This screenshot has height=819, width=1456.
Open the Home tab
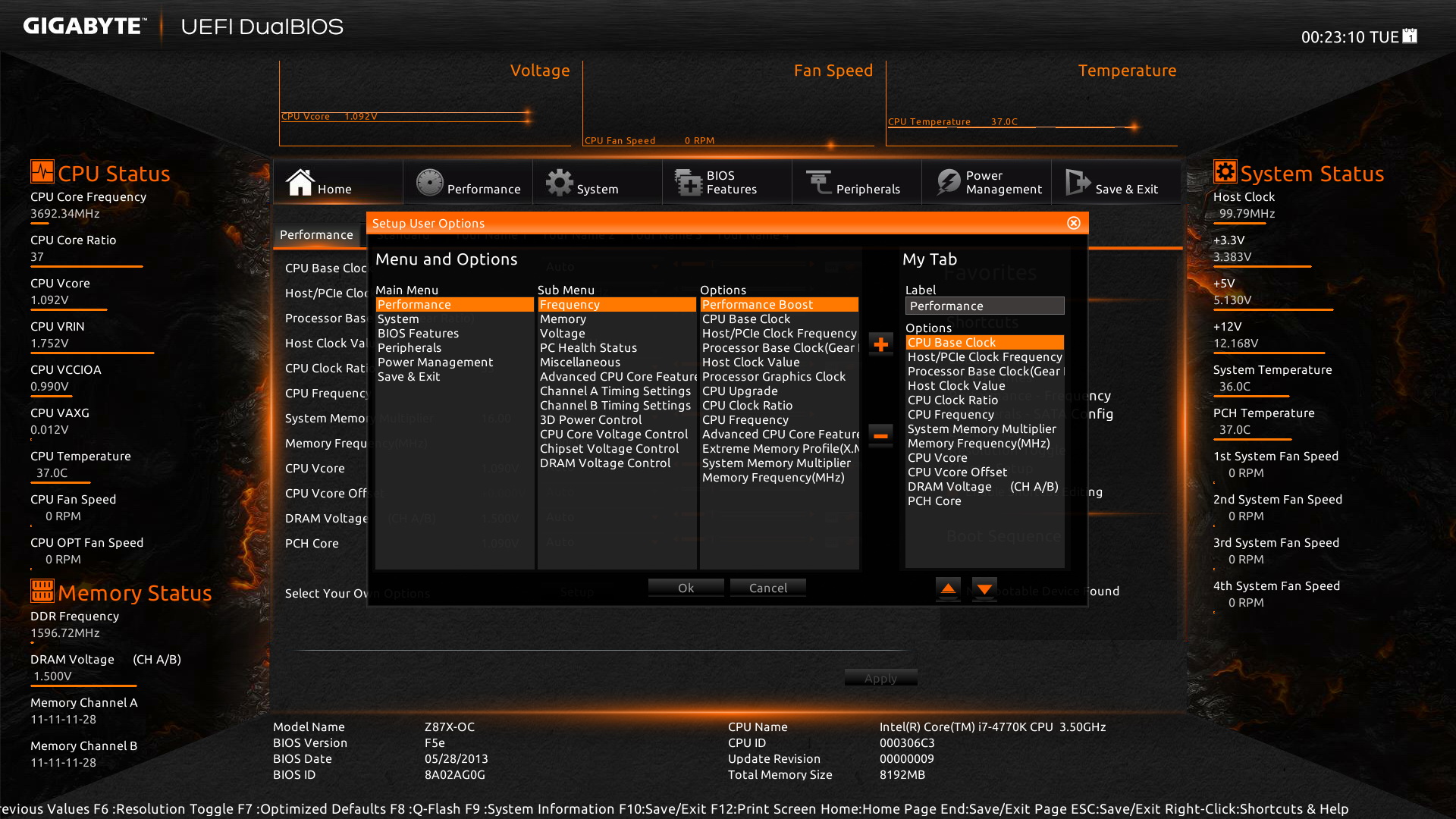click(x=338, y=182)
